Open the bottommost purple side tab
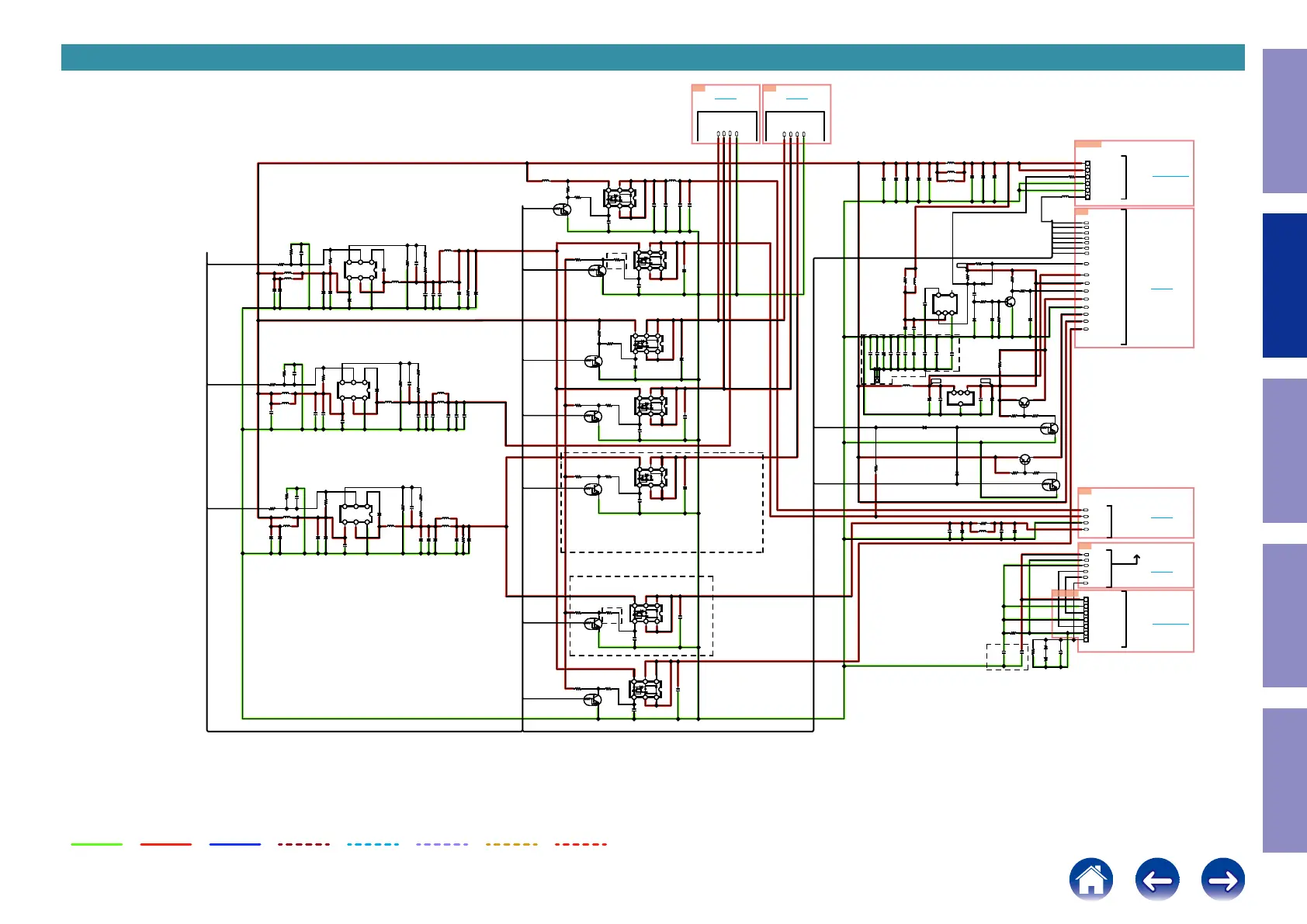Viewport: 1307px width, 924px height. point(1284,780)
